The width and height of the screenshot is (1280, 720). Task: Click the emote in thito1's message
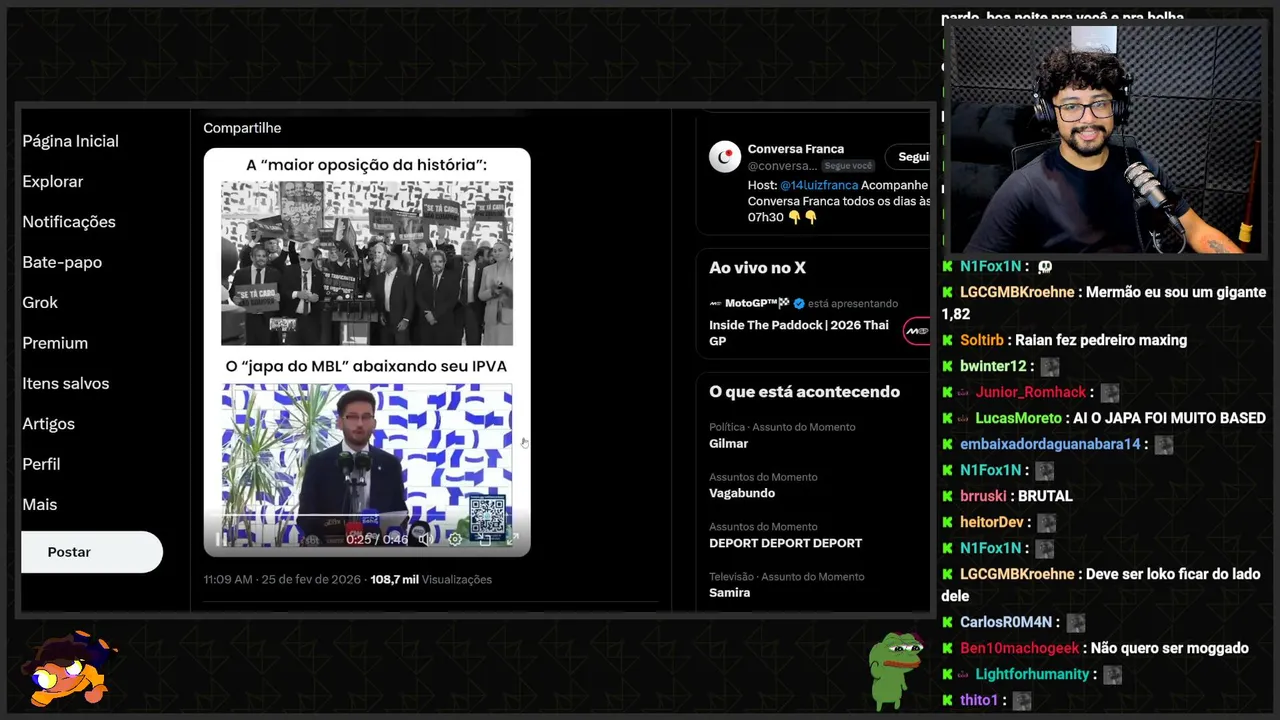[1021, 701]
